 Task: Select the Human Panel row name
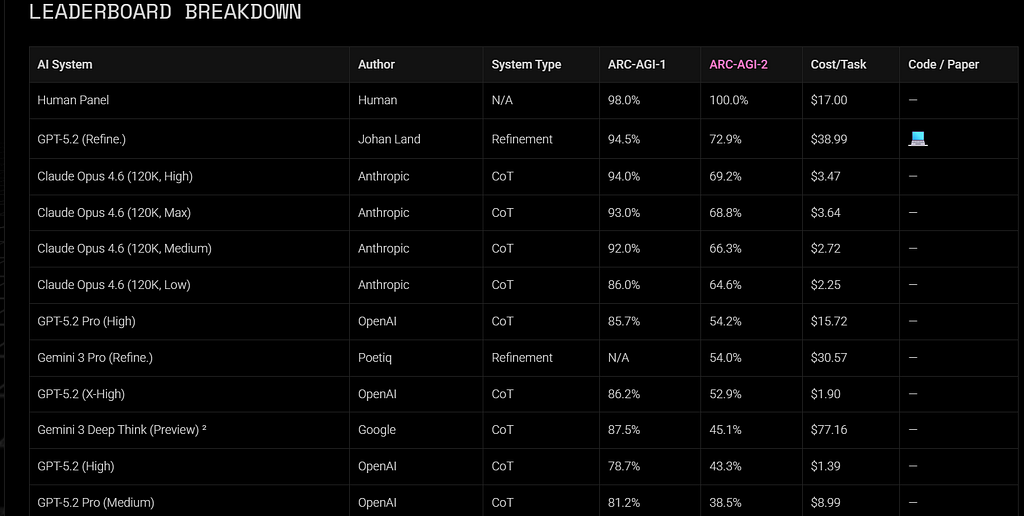(73, 100)
